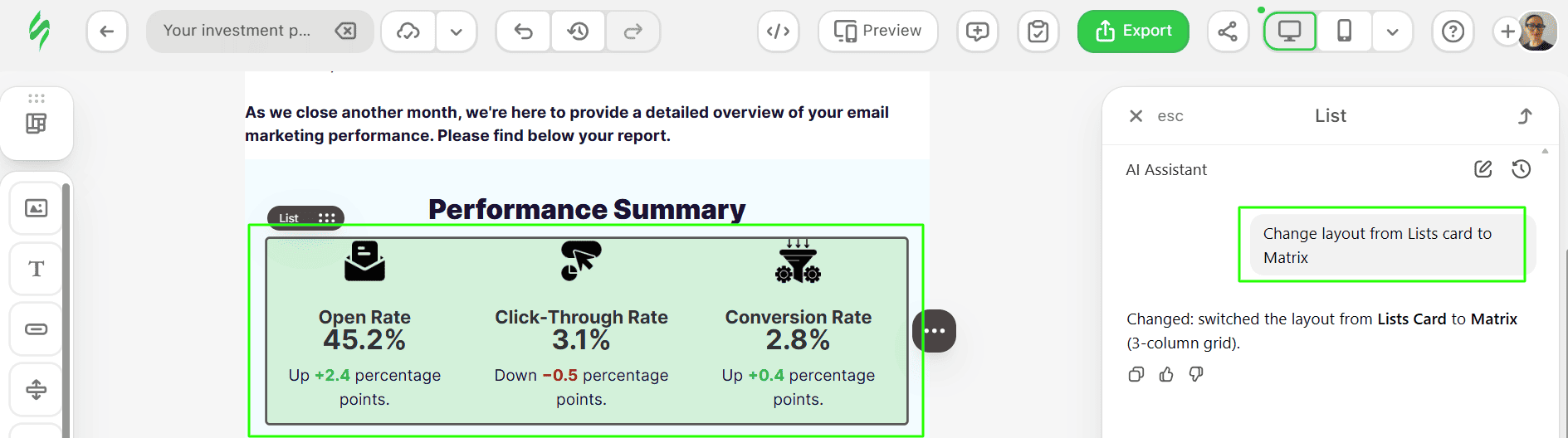1568x438 pixels.
Task: Click the 'Click-Through Rate' label
Action: [x=581, y=317]
